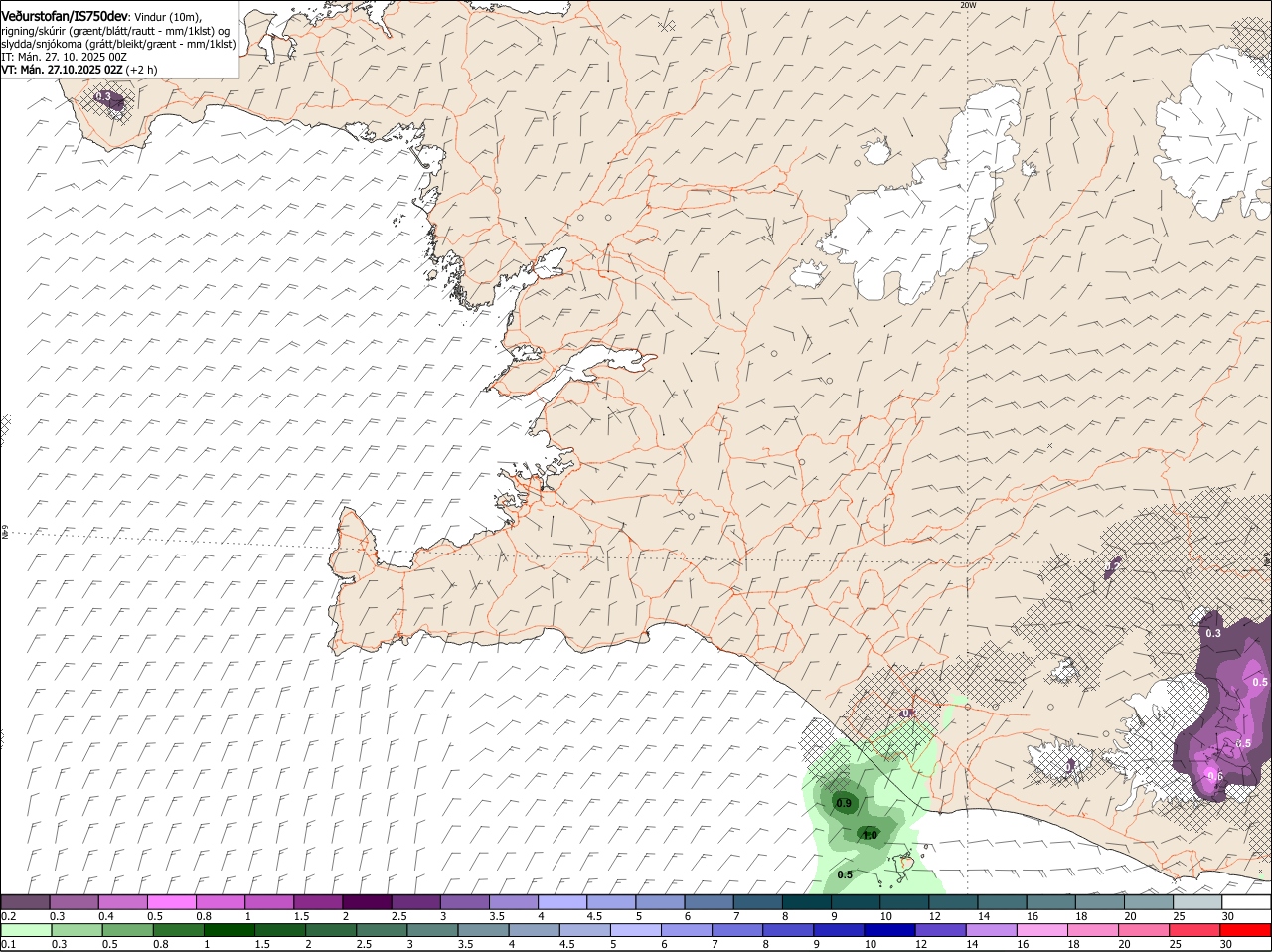1272x952 pixels.
Task: Click the 1.0 rain value on the green area
Action: (x=870, y=836)
